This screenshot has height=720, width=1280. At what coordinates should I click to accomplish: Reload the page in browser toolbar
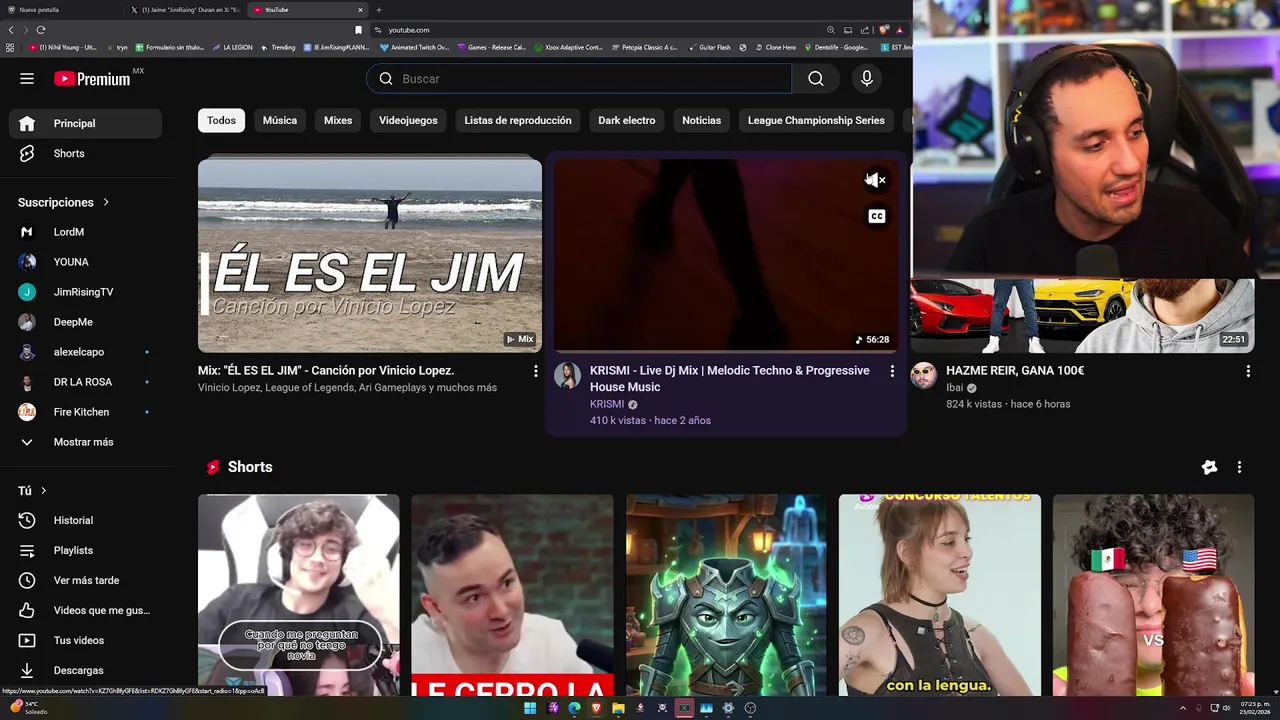40,30
